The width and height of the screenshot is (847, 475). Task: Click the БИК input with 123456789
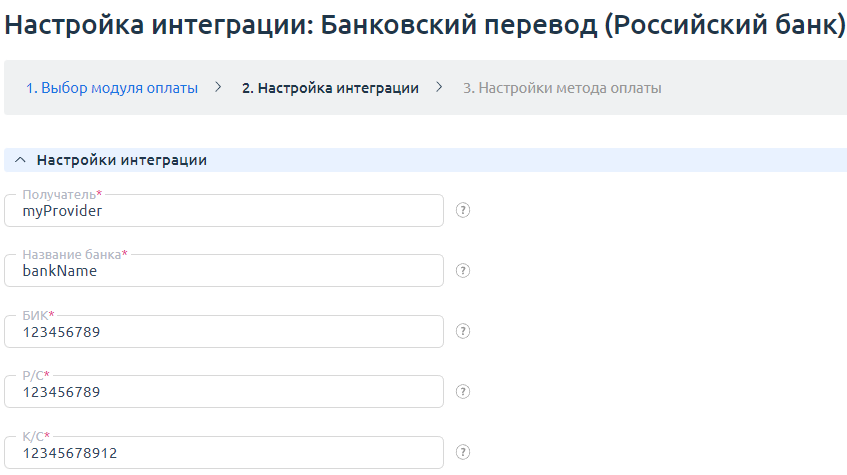pyautogui.click(x=224, y=332)
